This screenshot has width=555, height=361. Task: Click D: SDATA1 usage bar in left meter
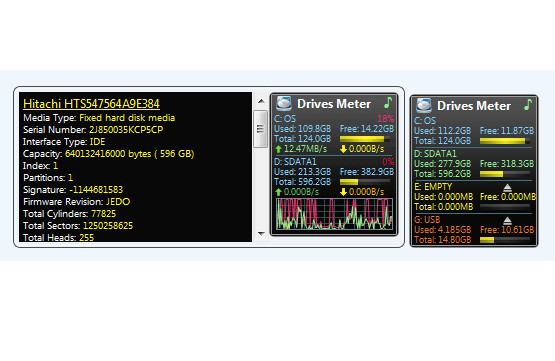pyautogui.click(x=365, y=182)
